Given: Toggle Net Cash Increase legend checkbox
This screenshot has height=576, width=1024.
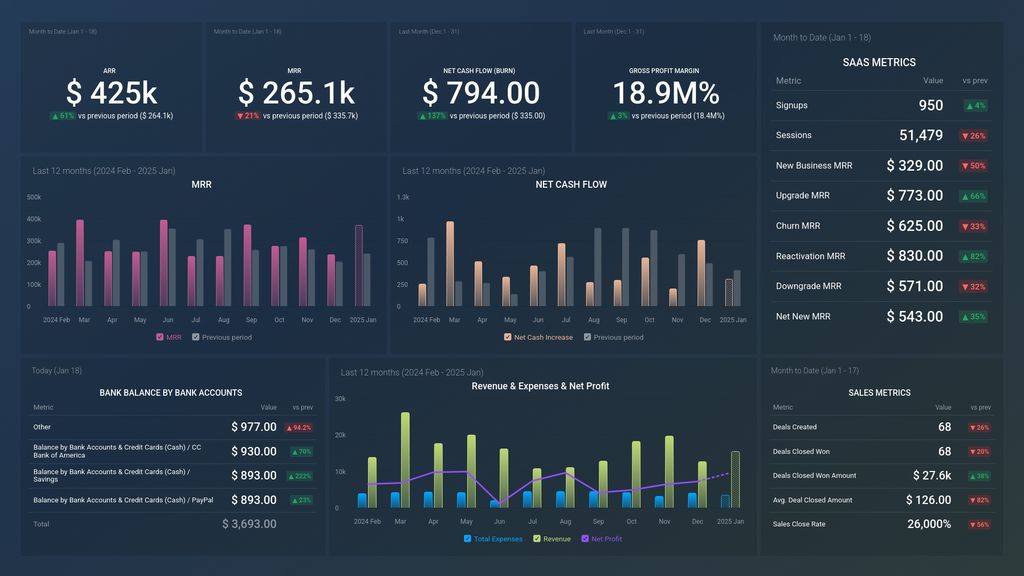Looking at the screenshot, I should pyautogui.click(x=507, y=337).
